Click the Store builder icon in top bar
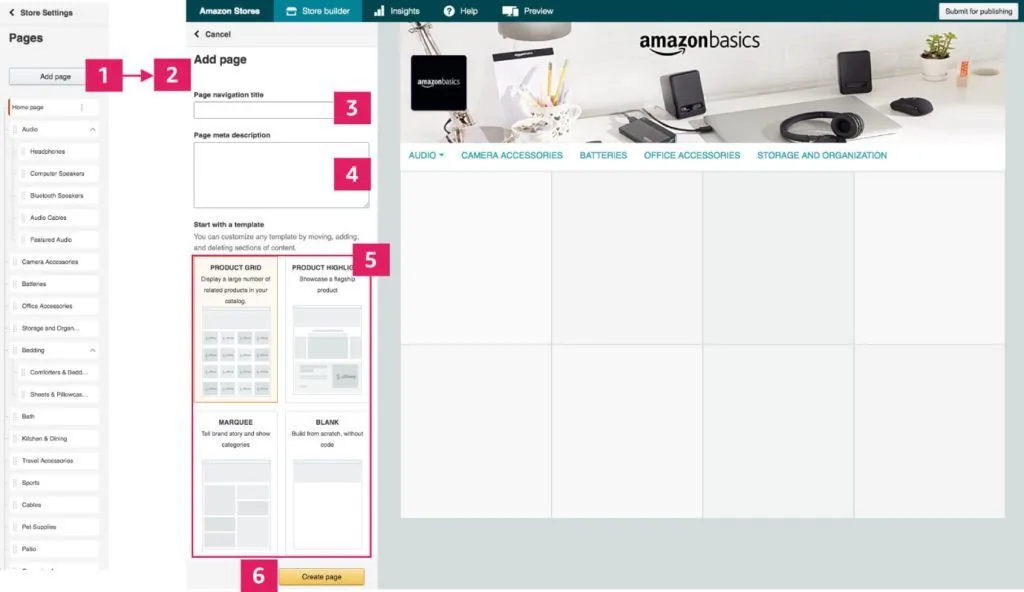1024x592 pixels. [291, 11]
